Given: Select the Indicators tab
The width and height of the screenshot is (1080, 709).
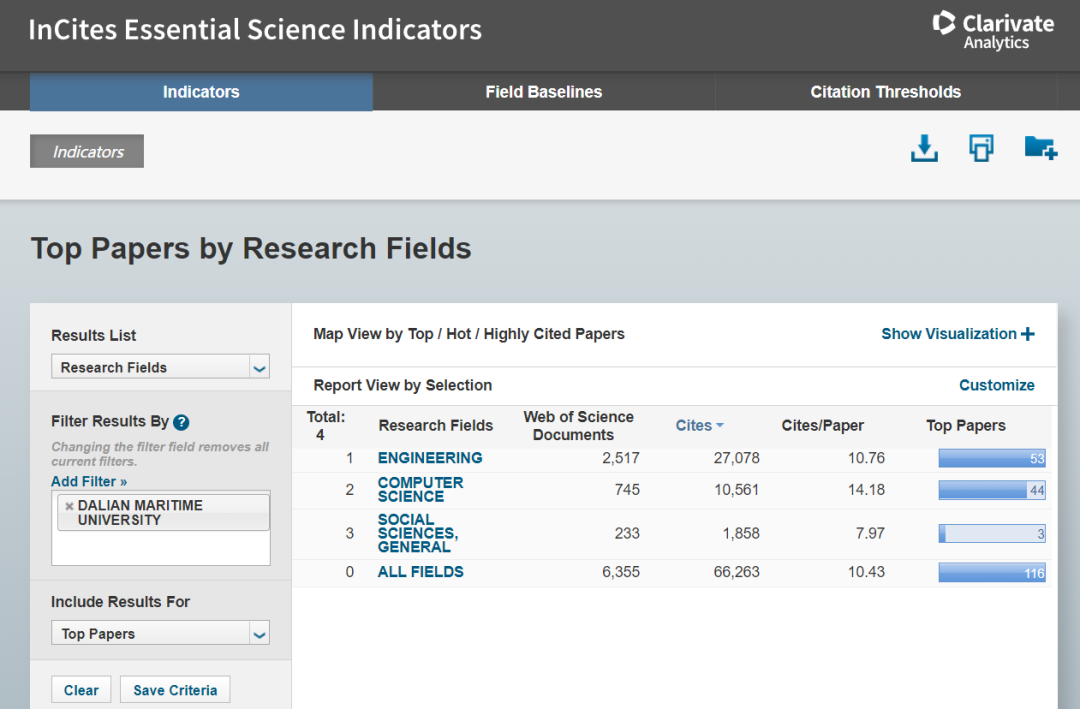Looking at the screenshot, I should 201,92.
